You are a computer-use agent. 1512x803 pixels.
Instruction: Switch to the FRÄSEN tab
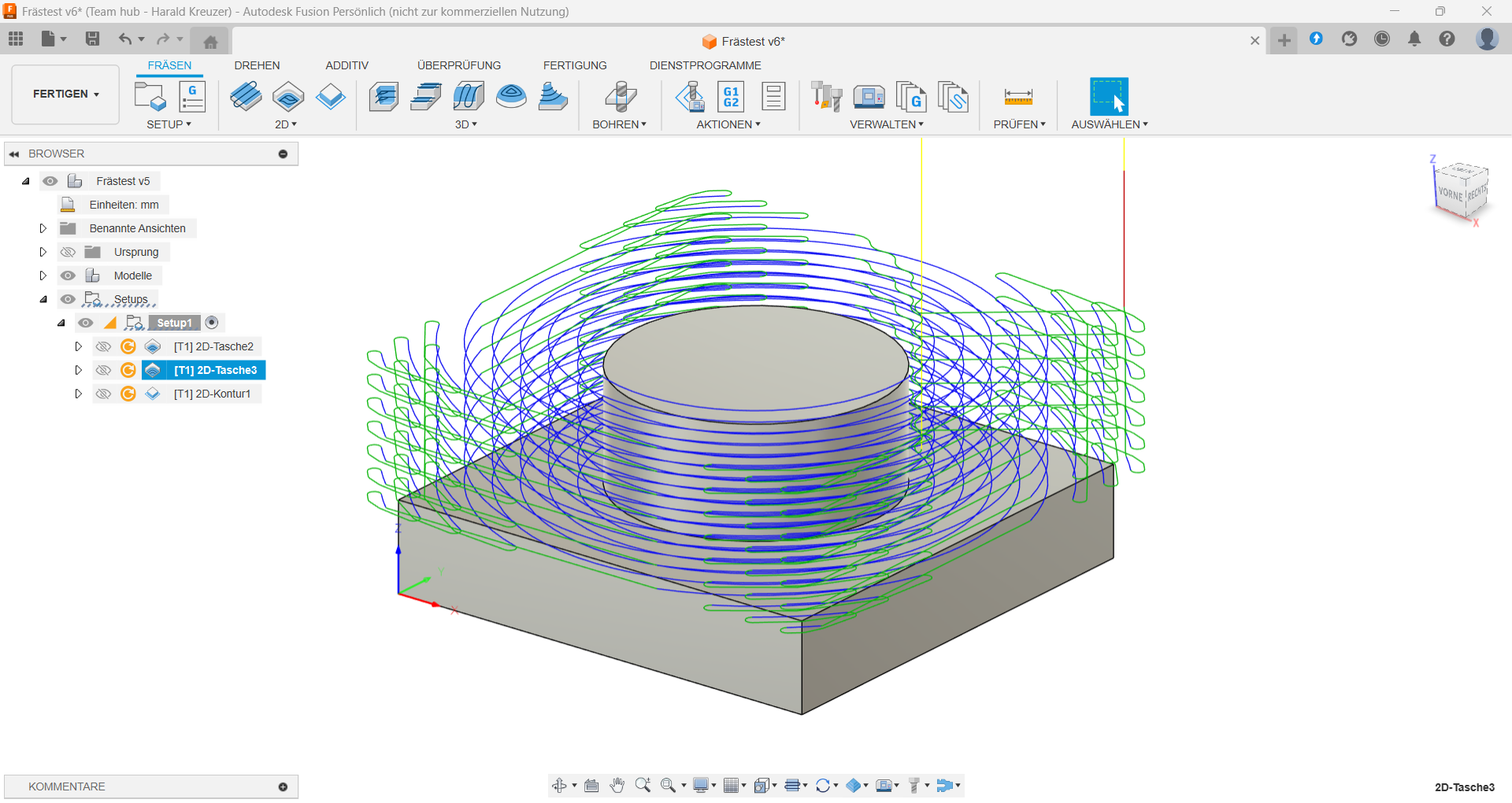coord(169,65)
